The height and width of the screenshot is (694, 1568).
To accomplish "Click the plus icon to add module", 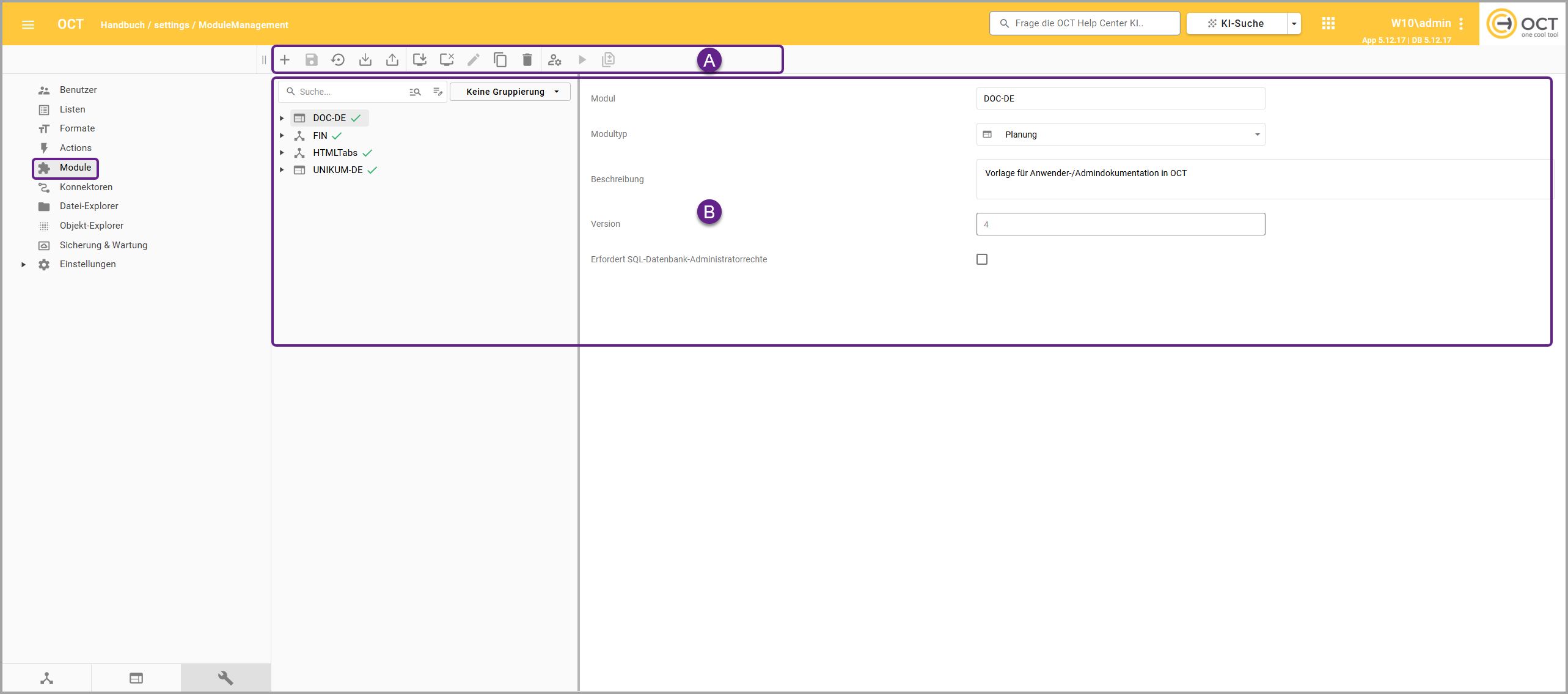I will pos(285,60).
